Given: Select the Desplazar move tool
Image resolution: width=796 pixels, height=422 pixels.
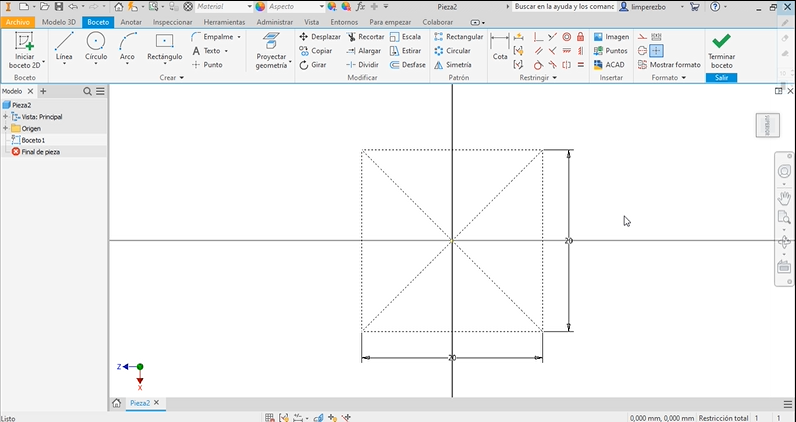Looking at the screenshot, I should tap(320, 37).
